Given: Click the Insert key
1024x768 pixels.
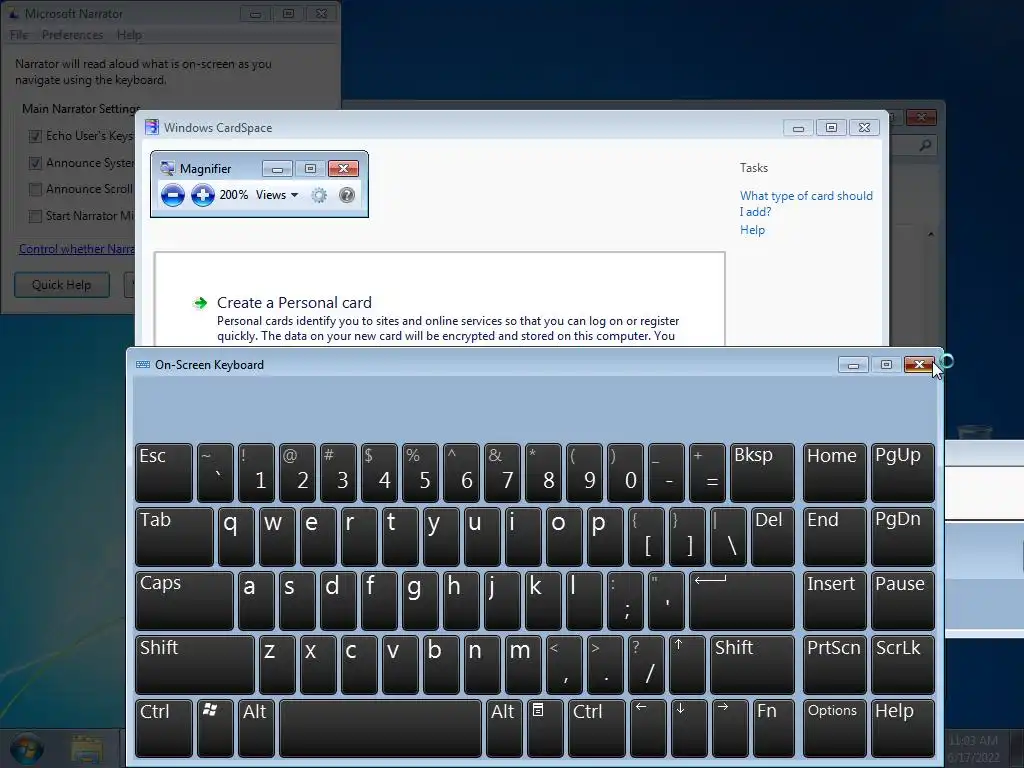Looking at the screenshot, I should click(x=834, y=600).
